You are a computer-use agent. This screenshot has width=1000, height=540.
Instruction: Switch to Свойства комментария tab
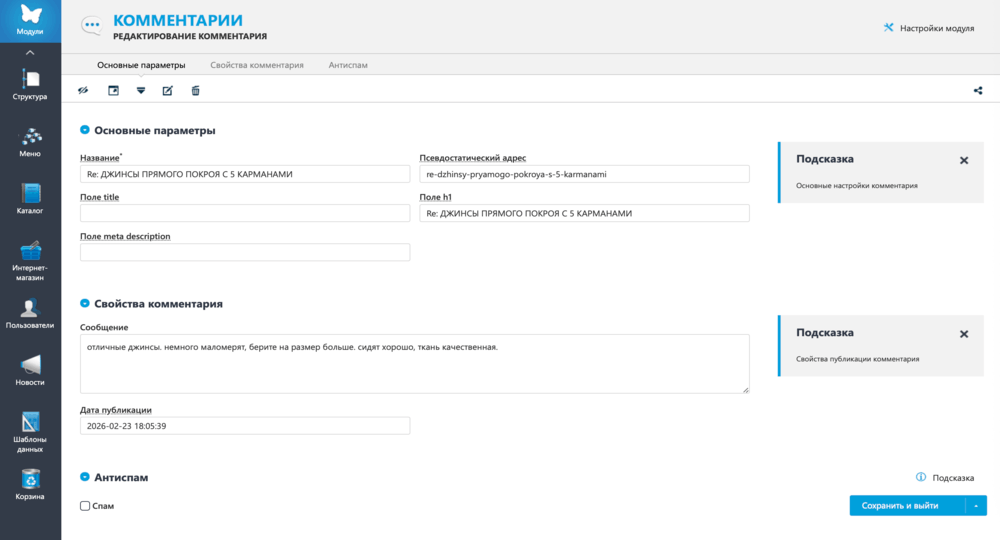coord(257,65)
